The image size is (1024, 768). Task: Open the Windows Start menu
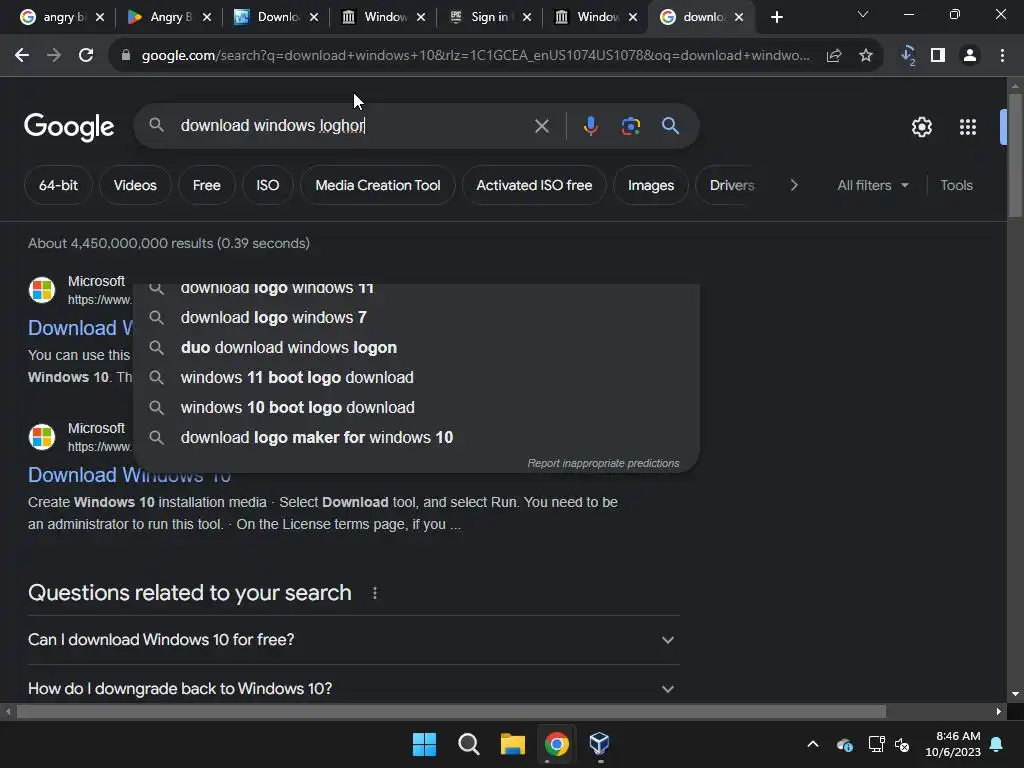pos(424,744)
